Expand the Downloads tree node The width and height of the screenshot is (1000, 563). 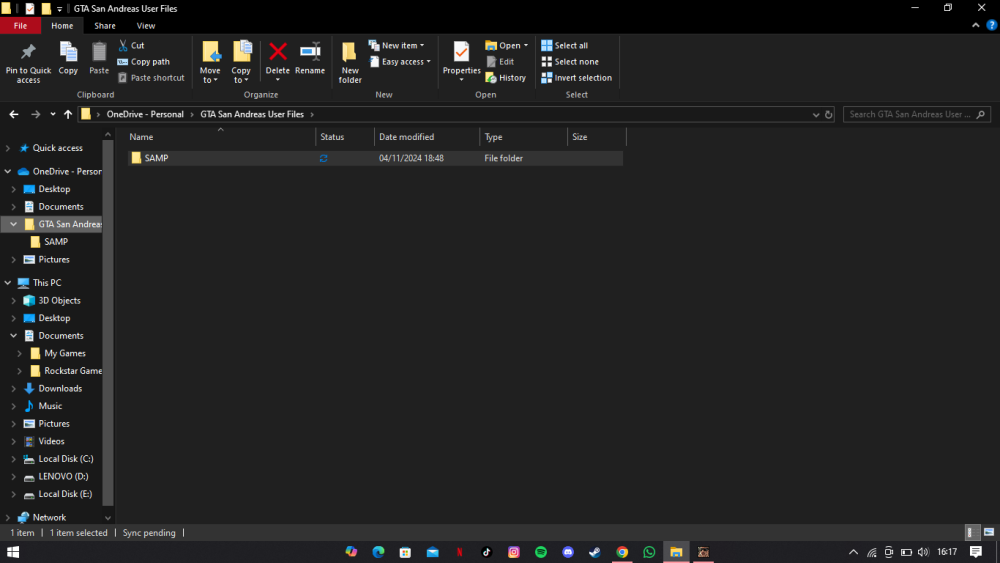tap(13, 388)
